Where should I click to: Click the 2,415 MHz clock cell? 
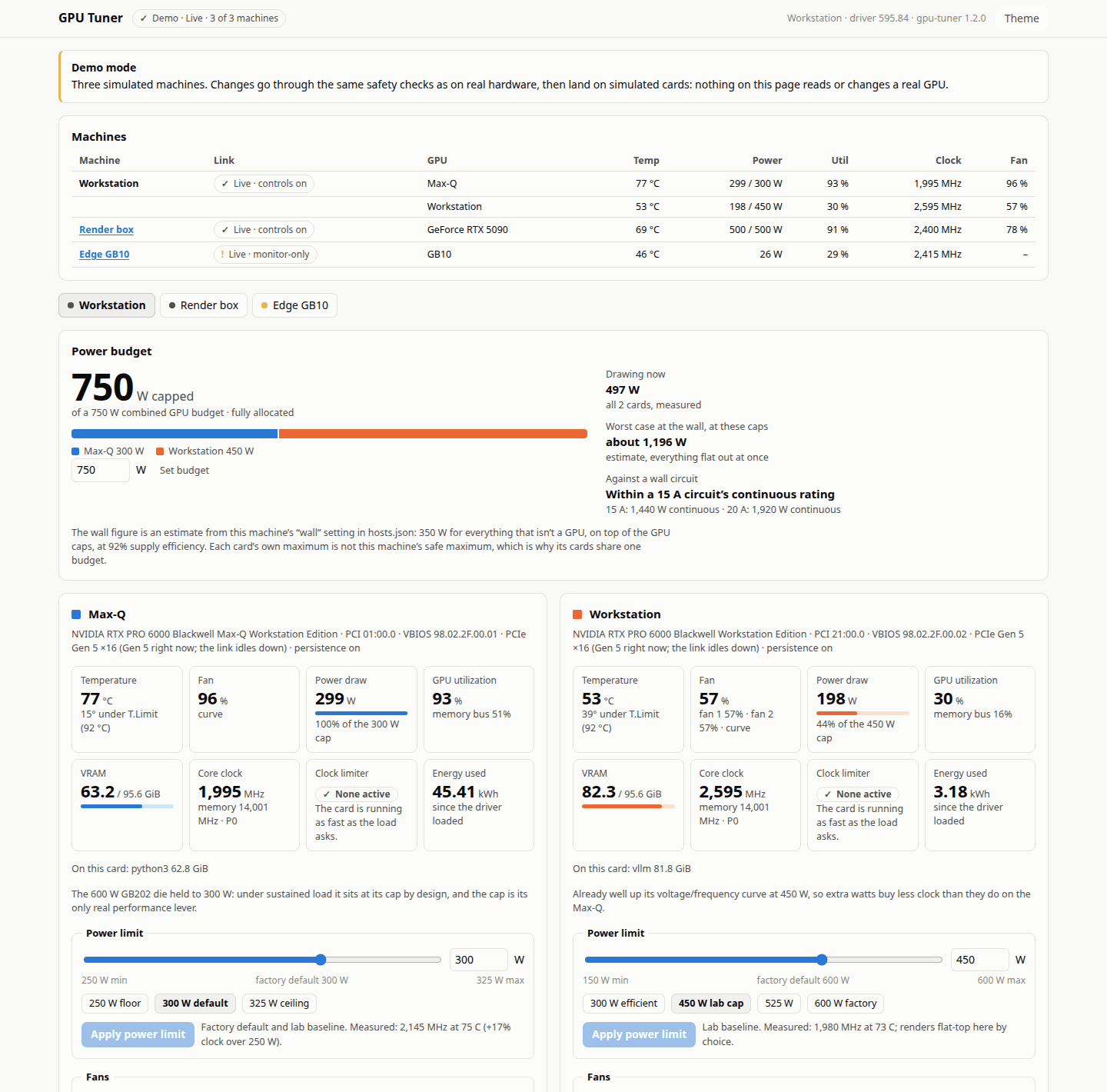pos(937,255)
